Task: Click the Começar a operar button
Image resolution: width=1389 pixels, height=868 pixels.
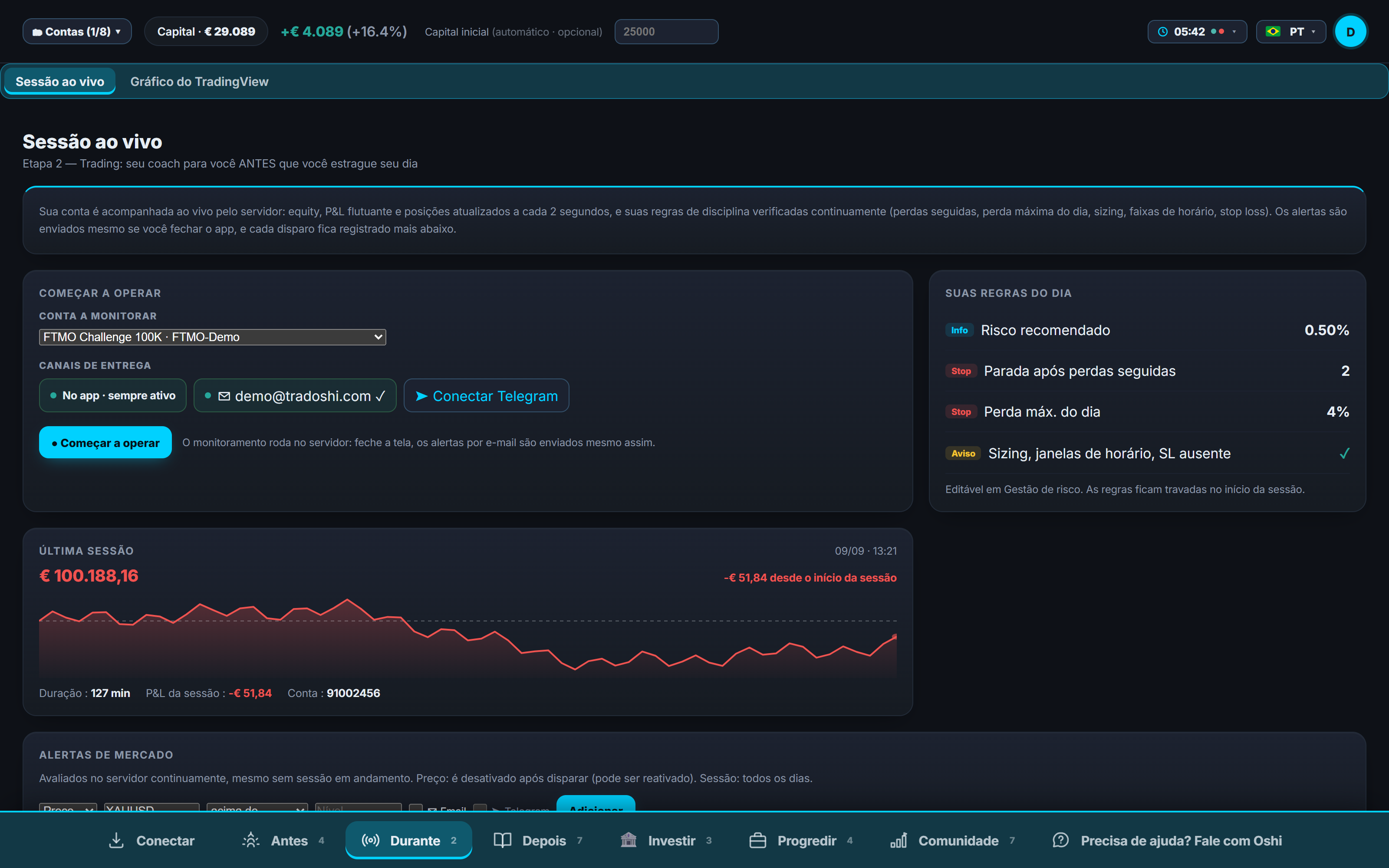Action: (x=105, y=443)
